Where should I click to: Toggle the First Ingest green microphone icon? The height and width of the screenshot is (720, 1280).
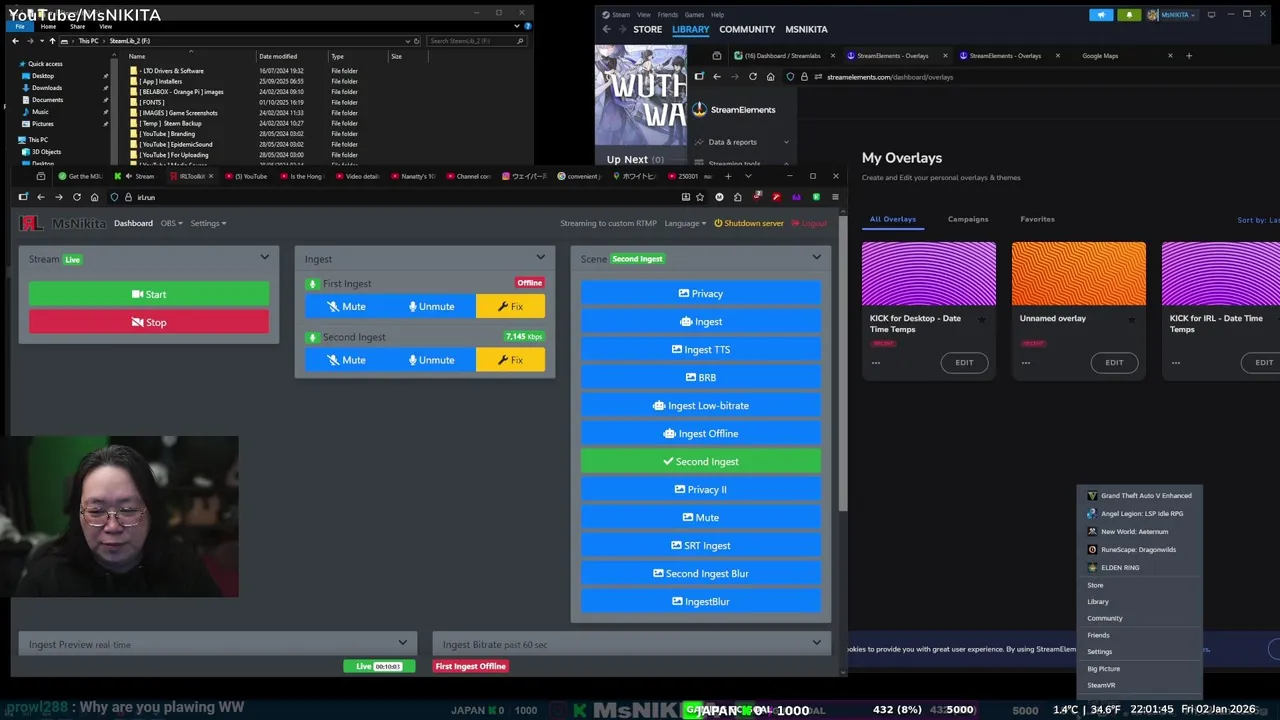(x=312, y=284)
